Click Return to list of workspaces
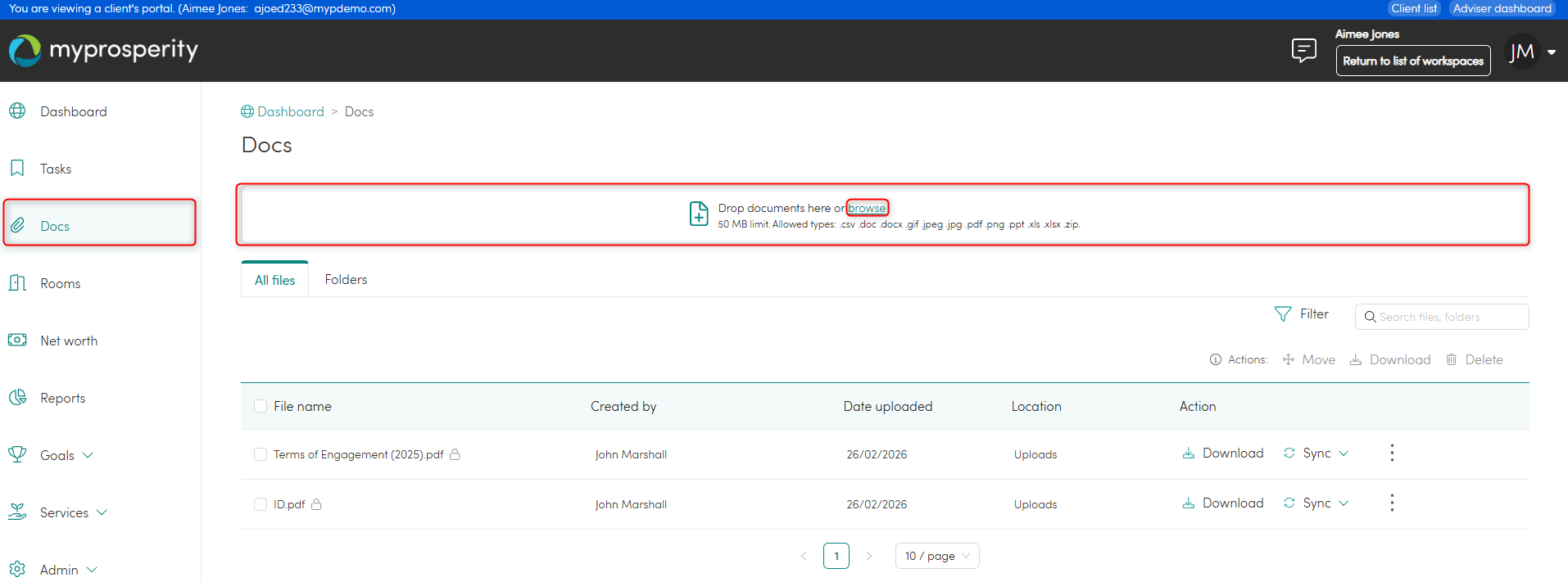1568x582 pixels. [1412, 61]
